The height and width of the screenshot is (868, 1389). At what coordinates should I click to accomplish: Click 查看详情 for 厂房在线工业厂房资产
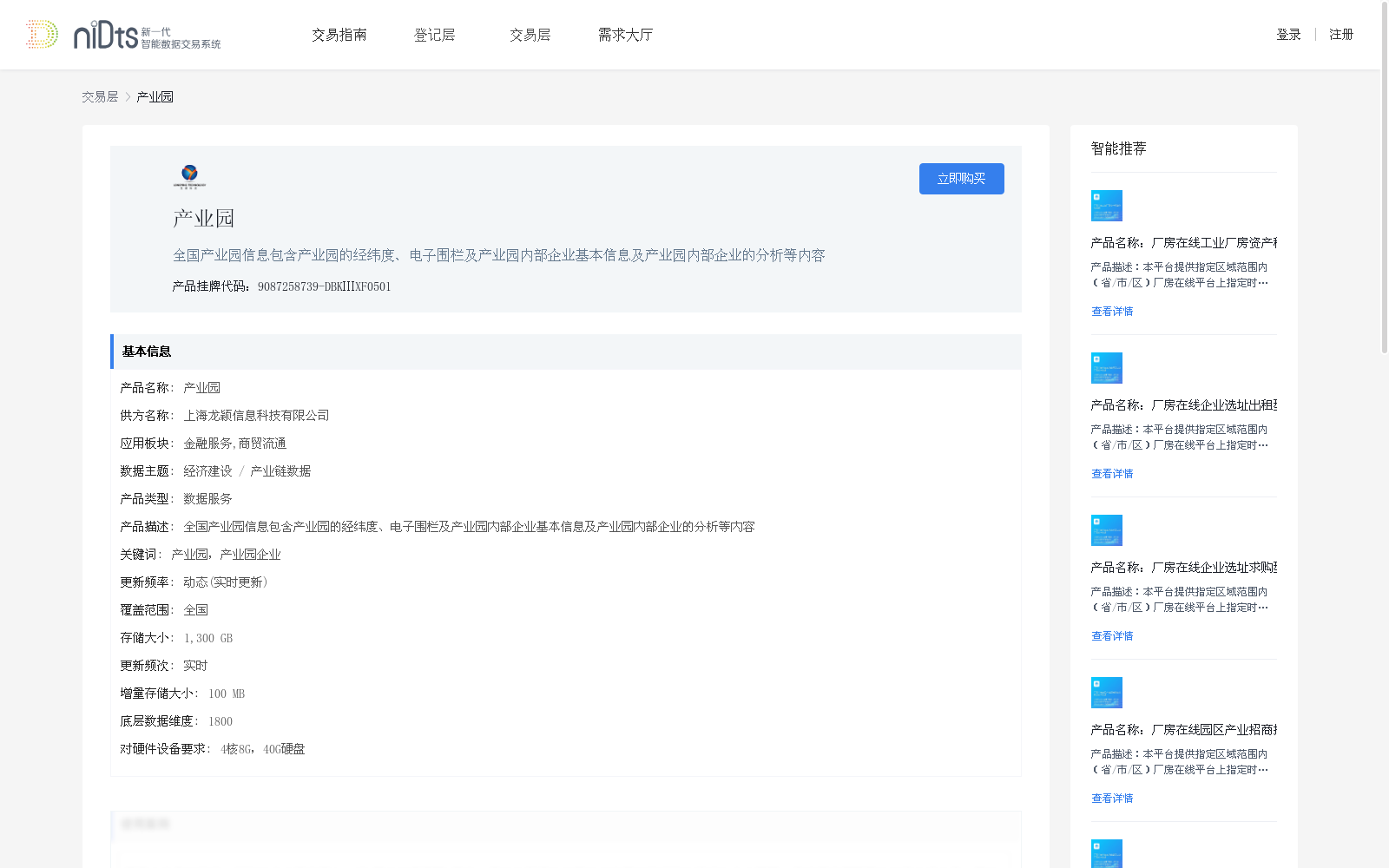point(1112,312)
